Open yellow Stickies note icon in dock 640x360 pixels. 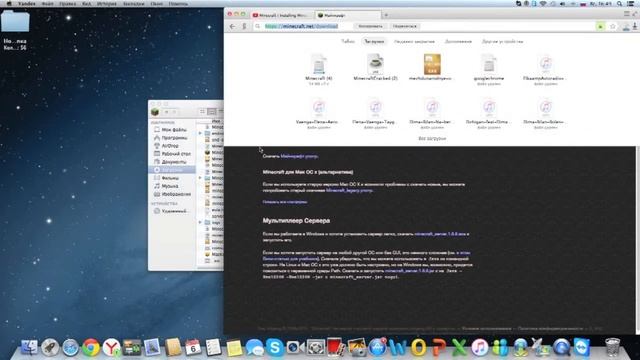(x=234, y=348)
